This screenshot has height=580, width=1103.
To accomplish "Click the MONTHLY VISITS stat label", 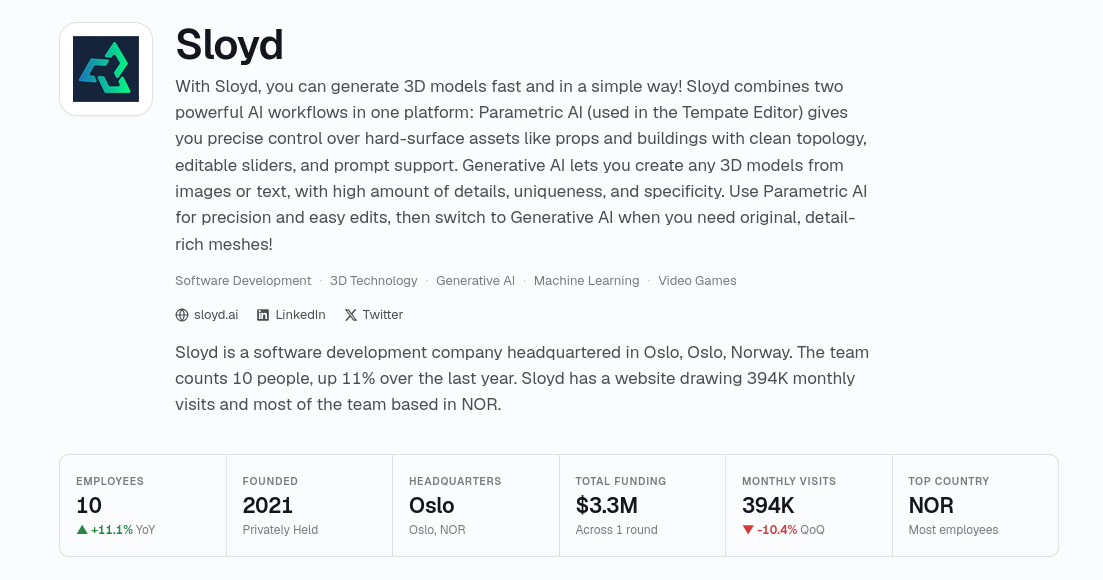I will (789, 481).
